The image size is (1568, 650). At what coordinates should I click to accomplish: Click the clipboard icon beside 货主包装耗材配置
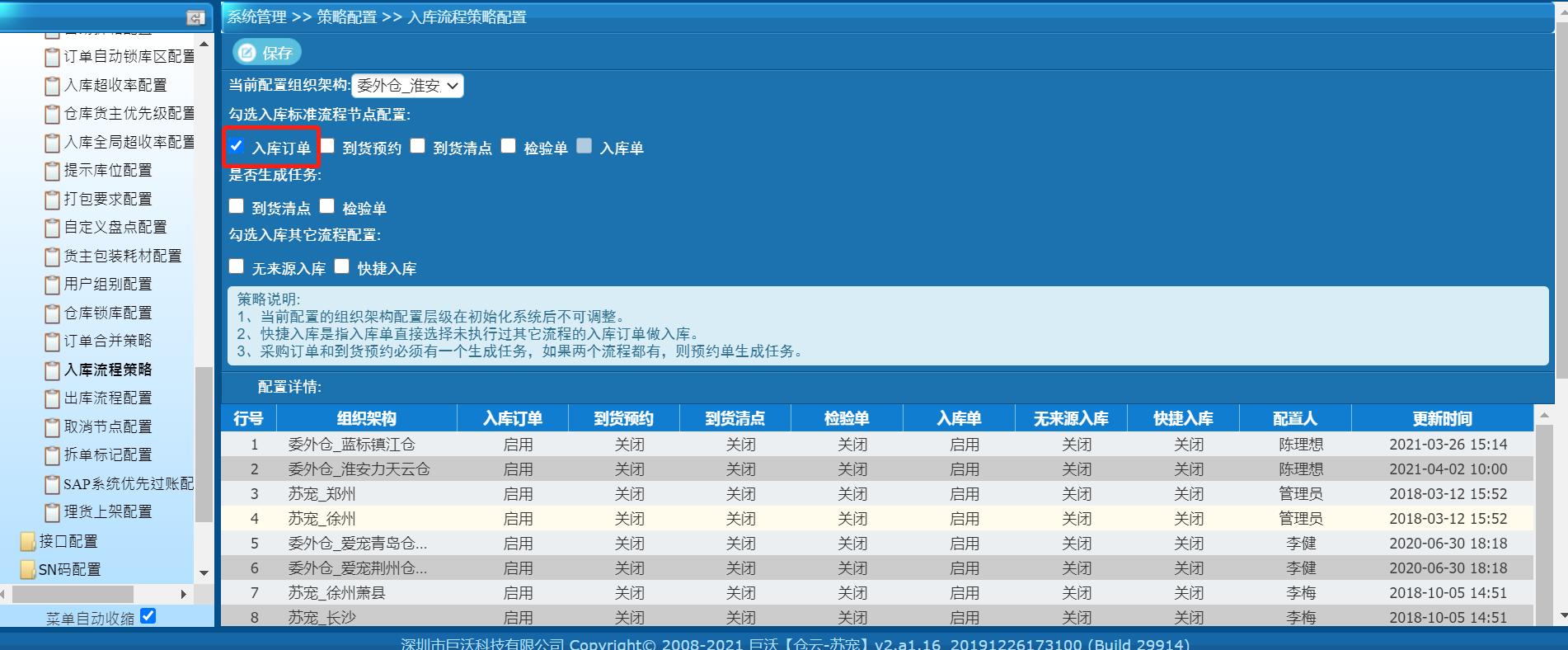[52, 257]
